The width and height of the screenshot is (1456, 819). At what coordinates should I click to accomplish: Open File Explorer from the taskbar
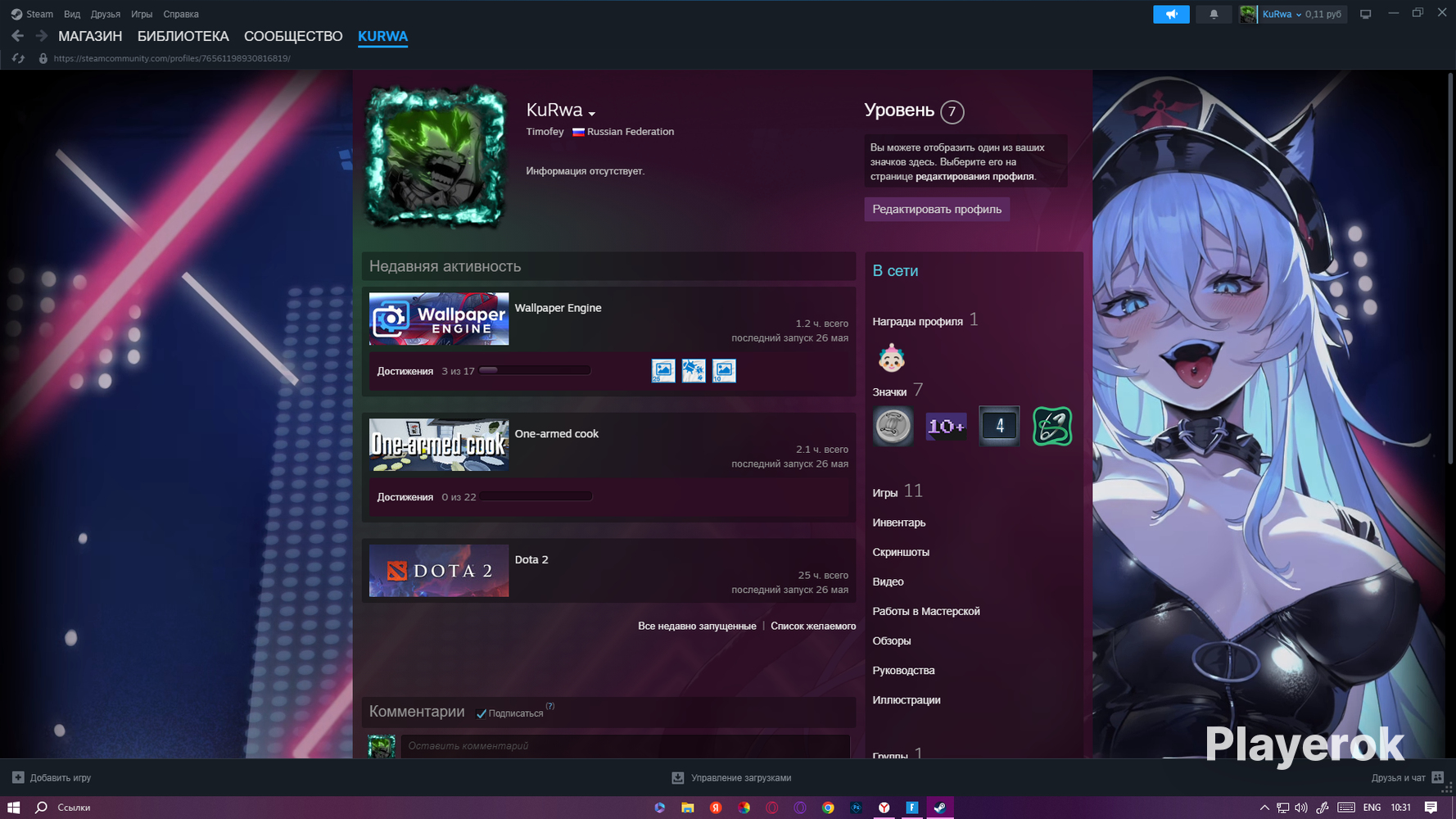click(688, 808)
